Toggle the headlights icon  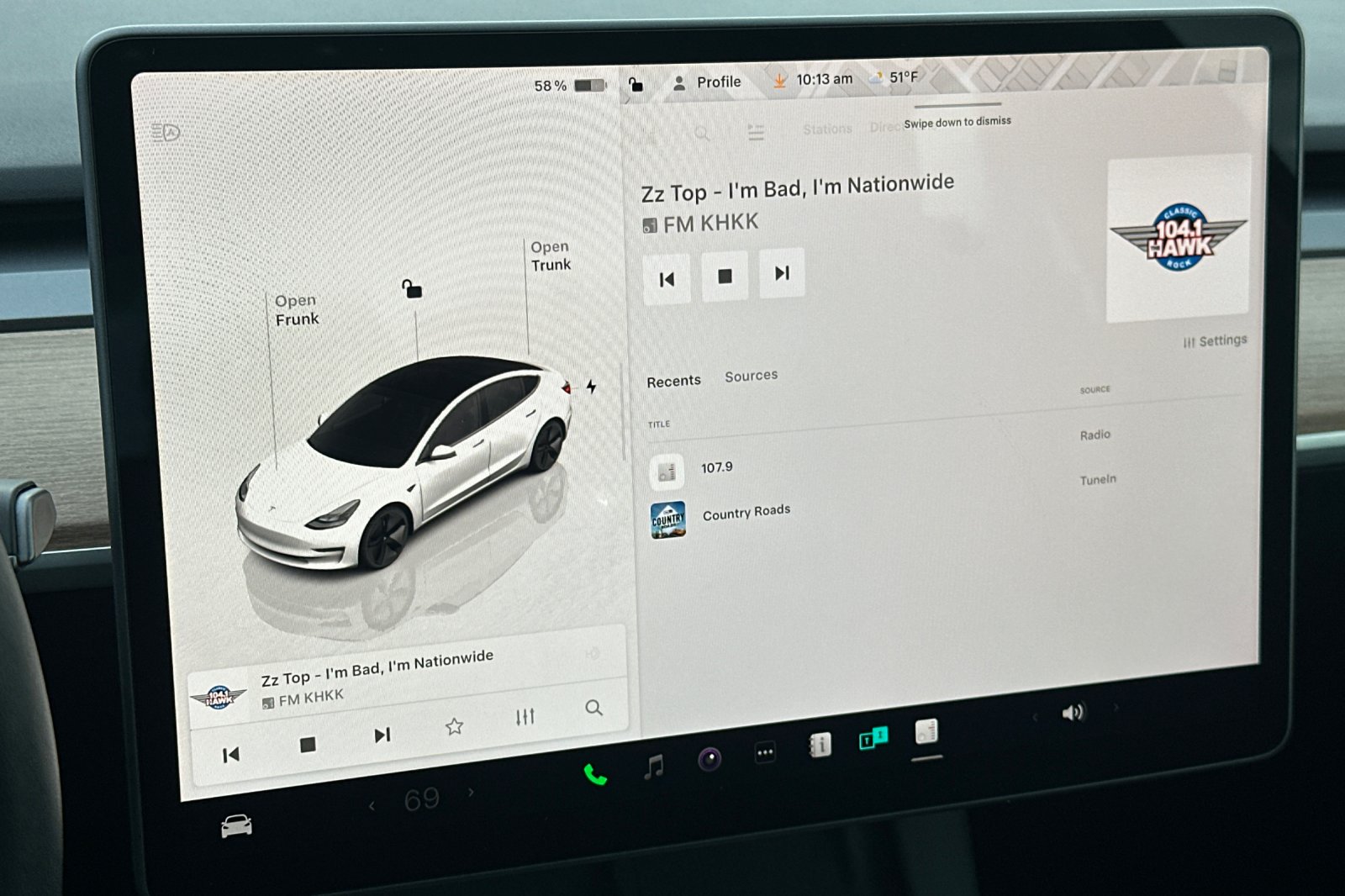click(x=166, y=133)
